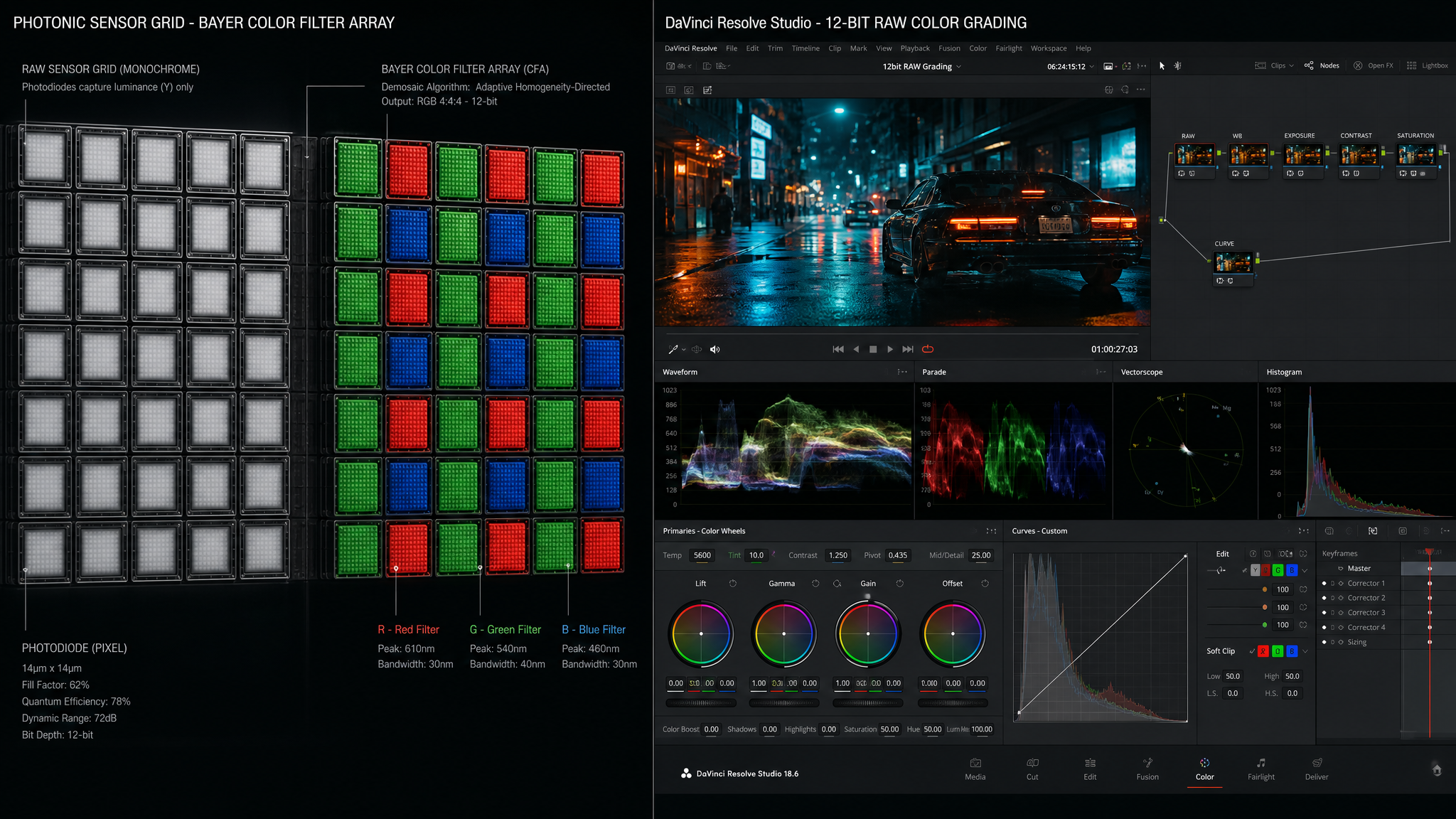
Task: Click the loop playback icon
Action: (x=928, y=349)
